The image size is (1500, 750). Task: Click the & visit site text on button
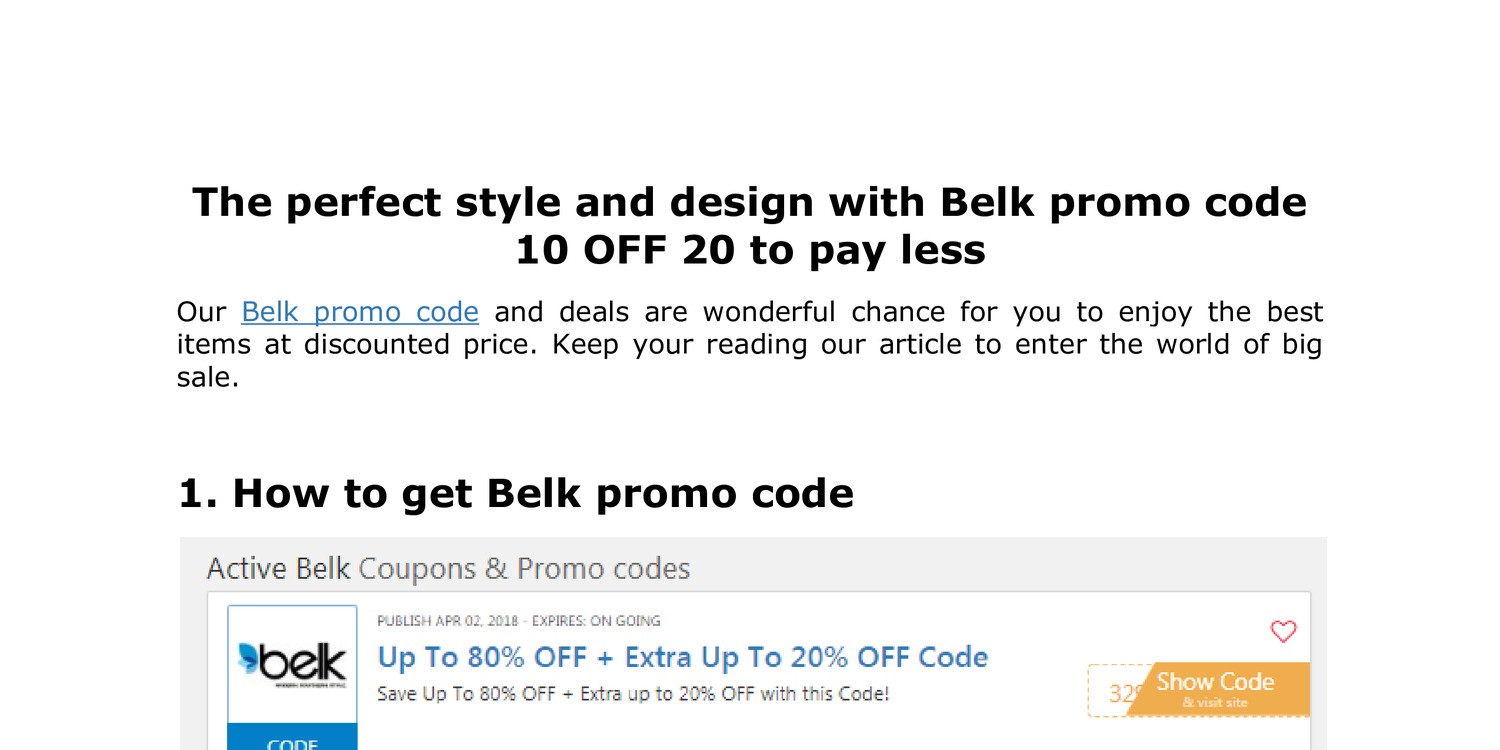pyautogui.click(x=1215, y=703)
